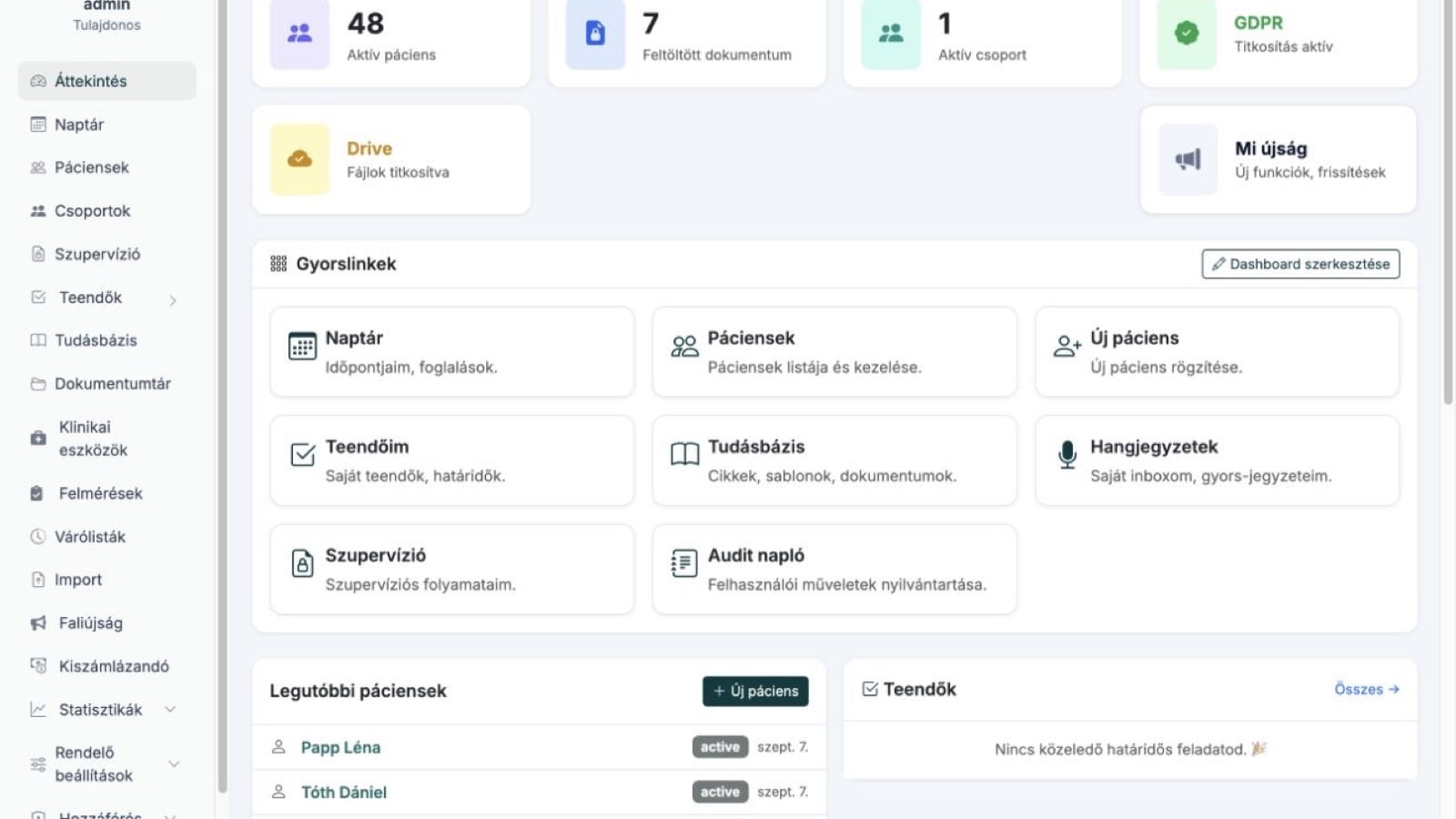Click the Várólisták clock sidebar icon
Image resolution: width=1456 pixels, height=819 pixels.
(x=38, y=537)
